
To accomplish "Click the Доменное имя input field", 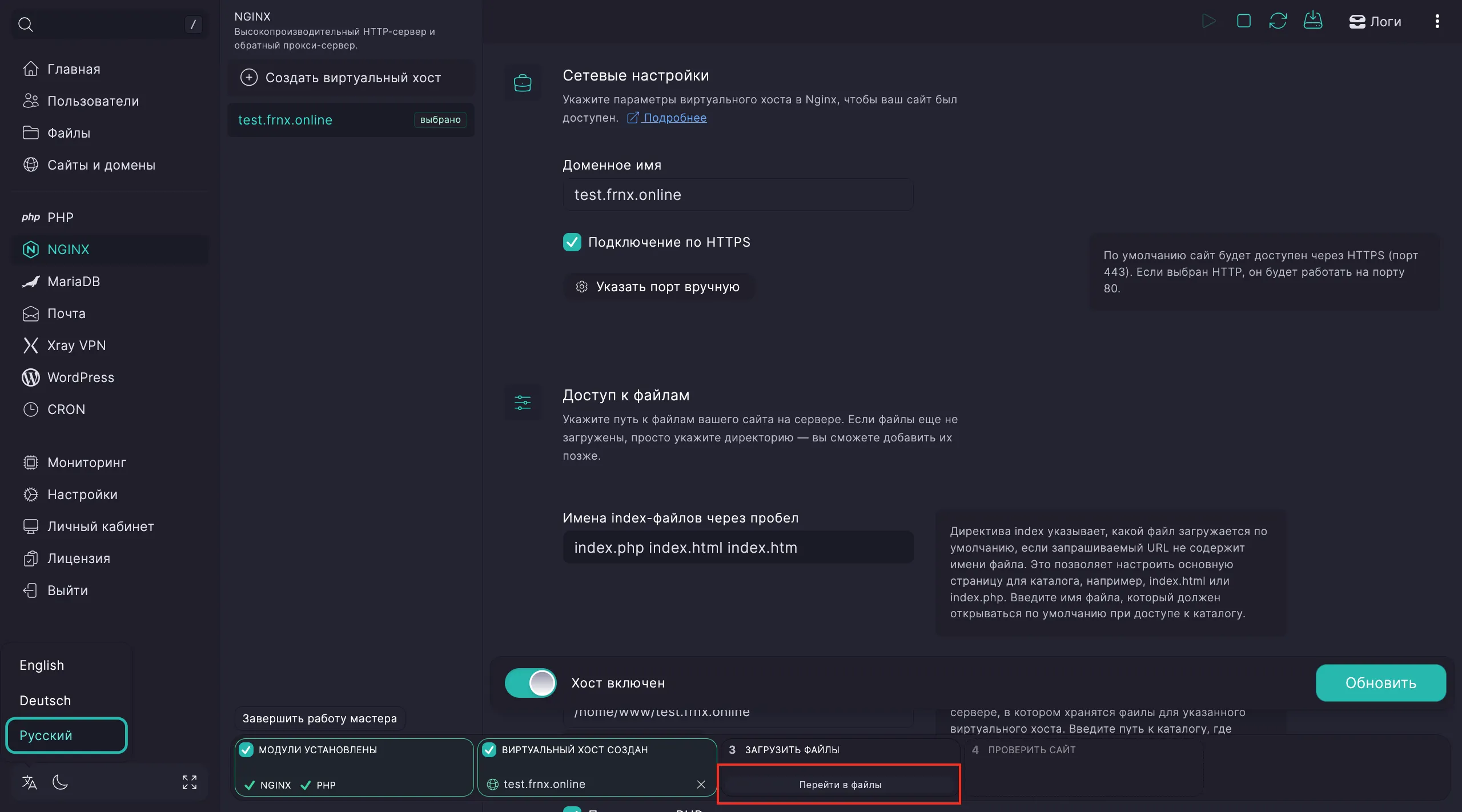I will (x=738, y=195).
